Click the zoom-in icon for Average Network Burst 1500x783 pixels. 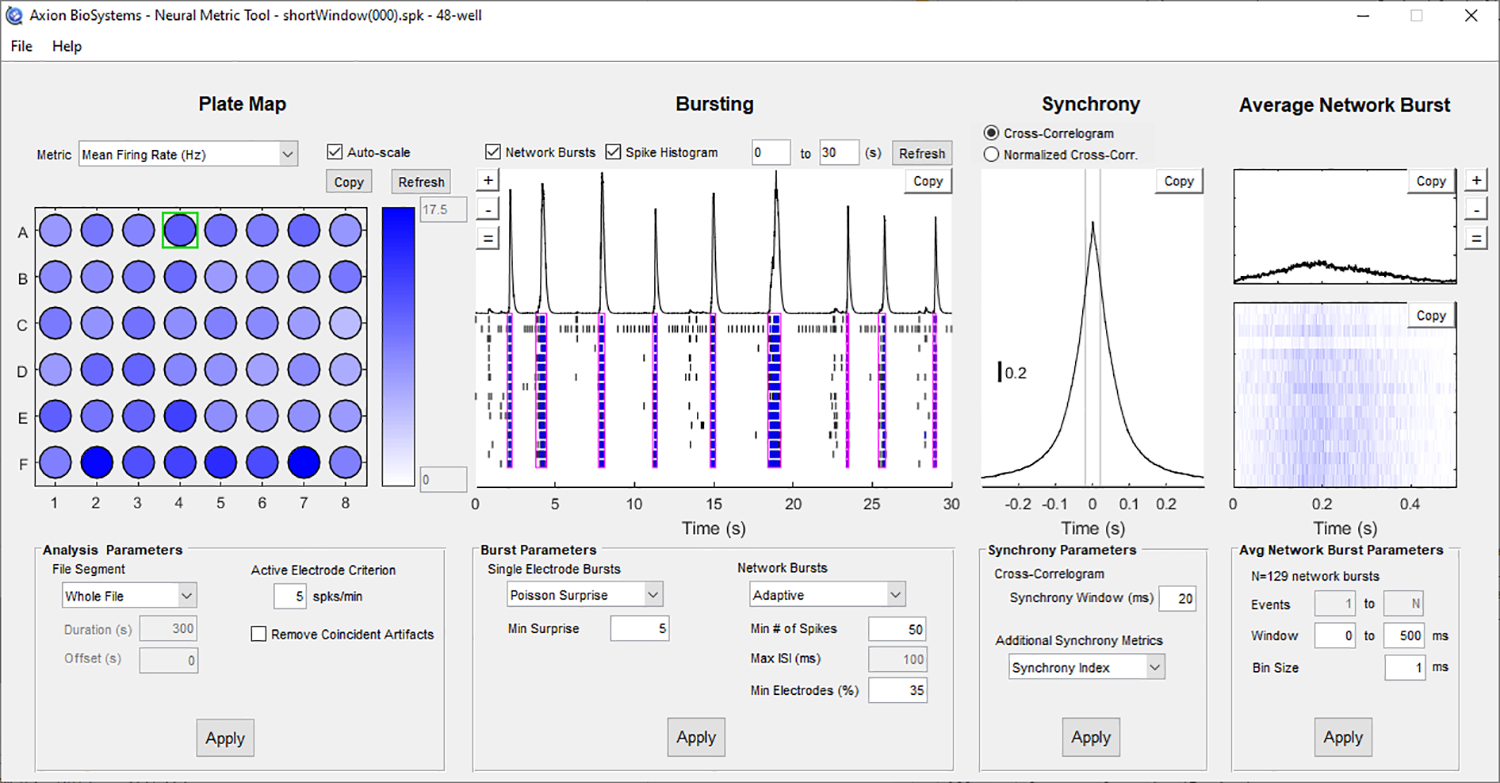(1477, 180)
